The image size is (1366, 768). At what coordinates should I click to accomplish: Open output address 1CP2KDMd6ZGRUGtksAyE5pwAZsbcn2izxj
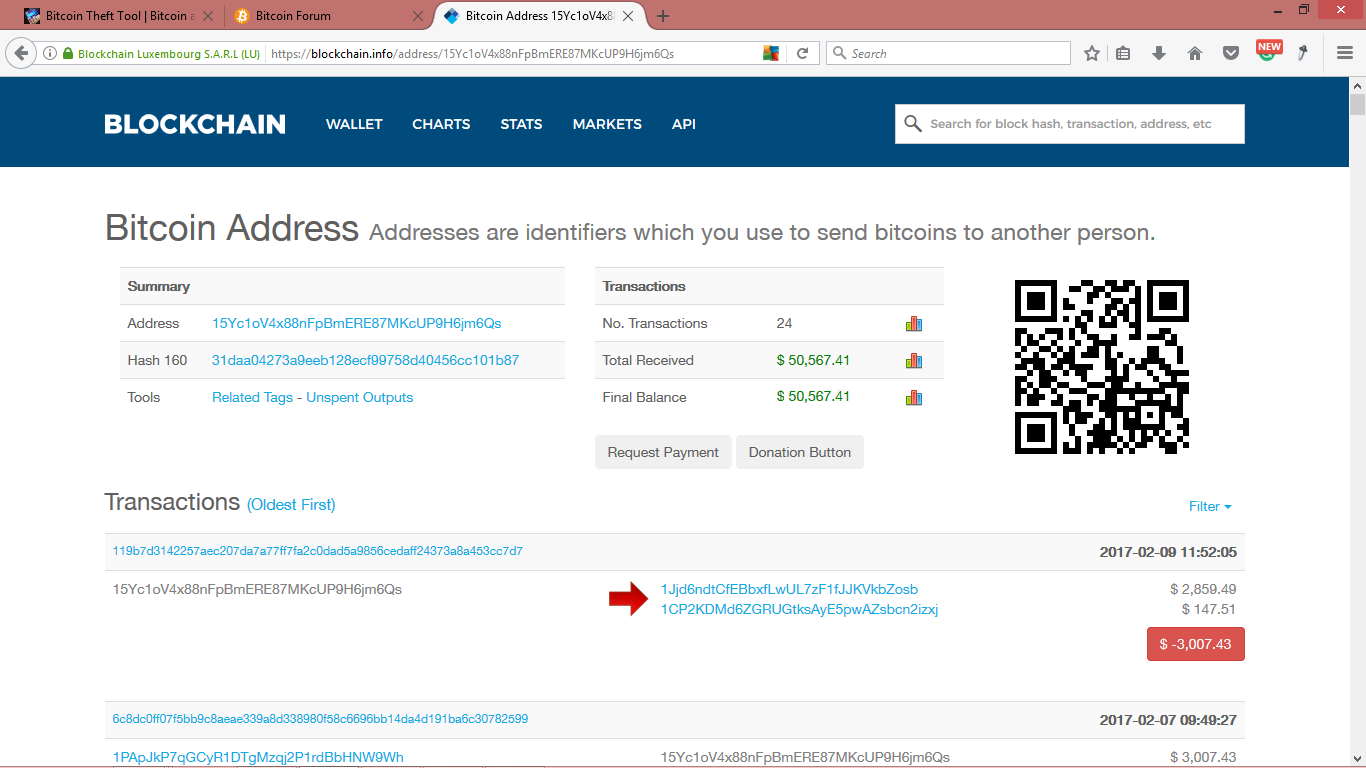coord(799,609)
